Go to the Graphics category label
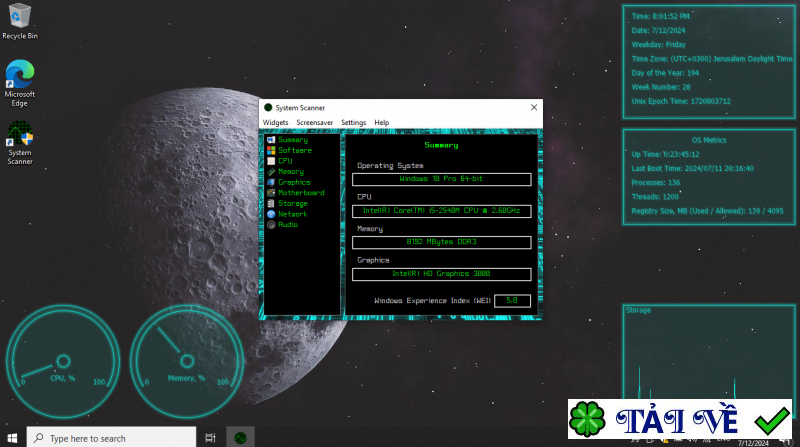The width and height of the screenshot is (800, 447). [x=294, y=182]
